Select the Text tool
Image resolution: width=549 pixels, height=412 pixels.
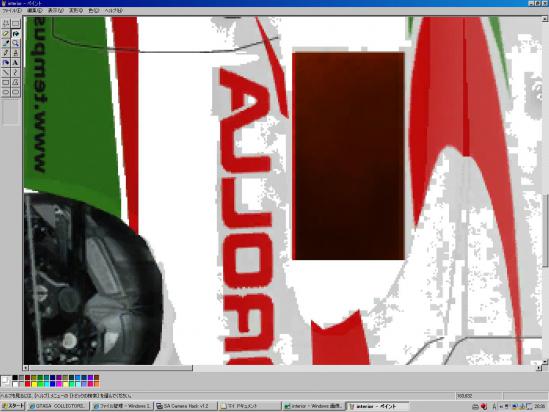(x=16, y=63)
